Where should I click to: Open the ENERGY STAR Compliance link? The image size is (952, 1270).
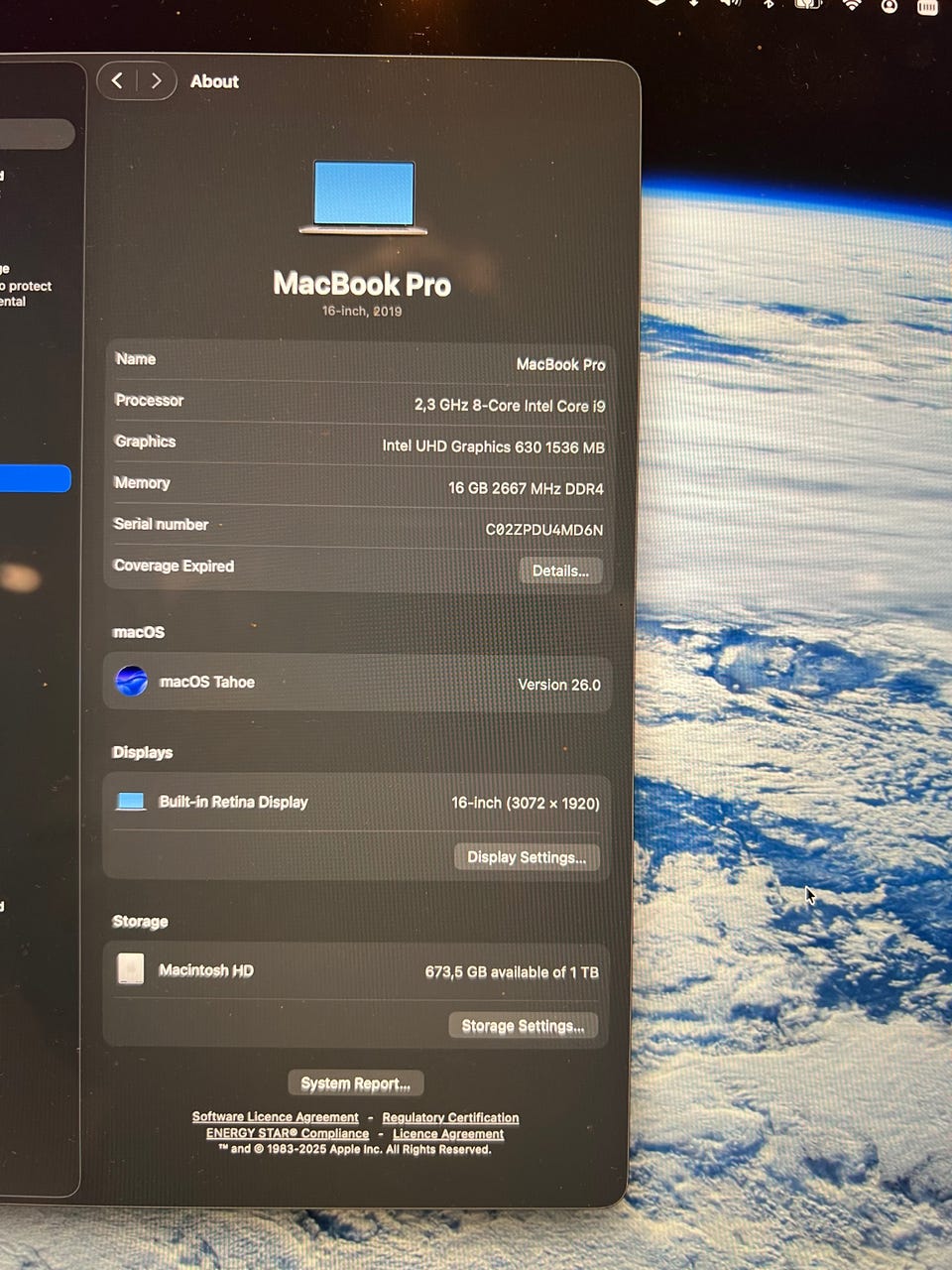click(288, 1133)
